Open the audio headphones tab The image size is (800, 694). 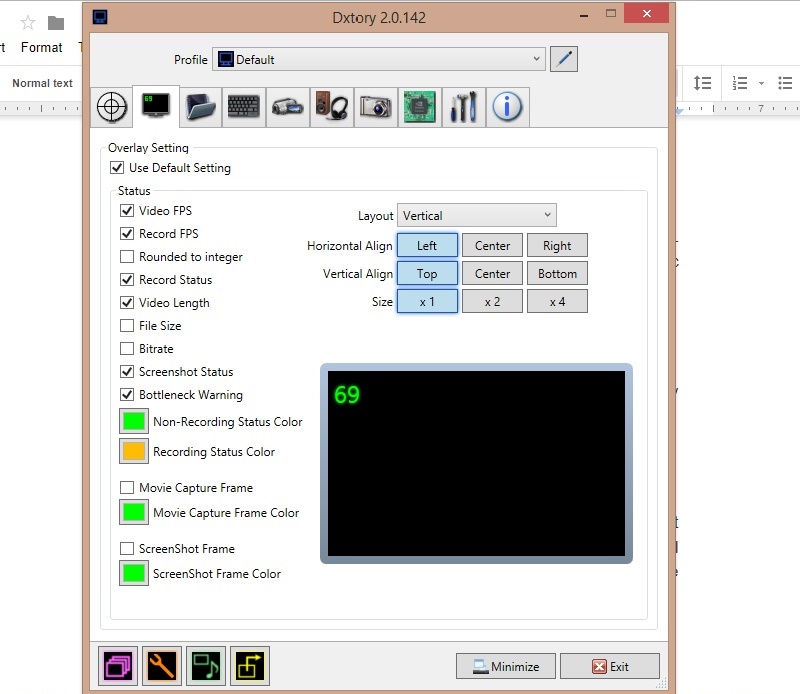tap(331, 108)
